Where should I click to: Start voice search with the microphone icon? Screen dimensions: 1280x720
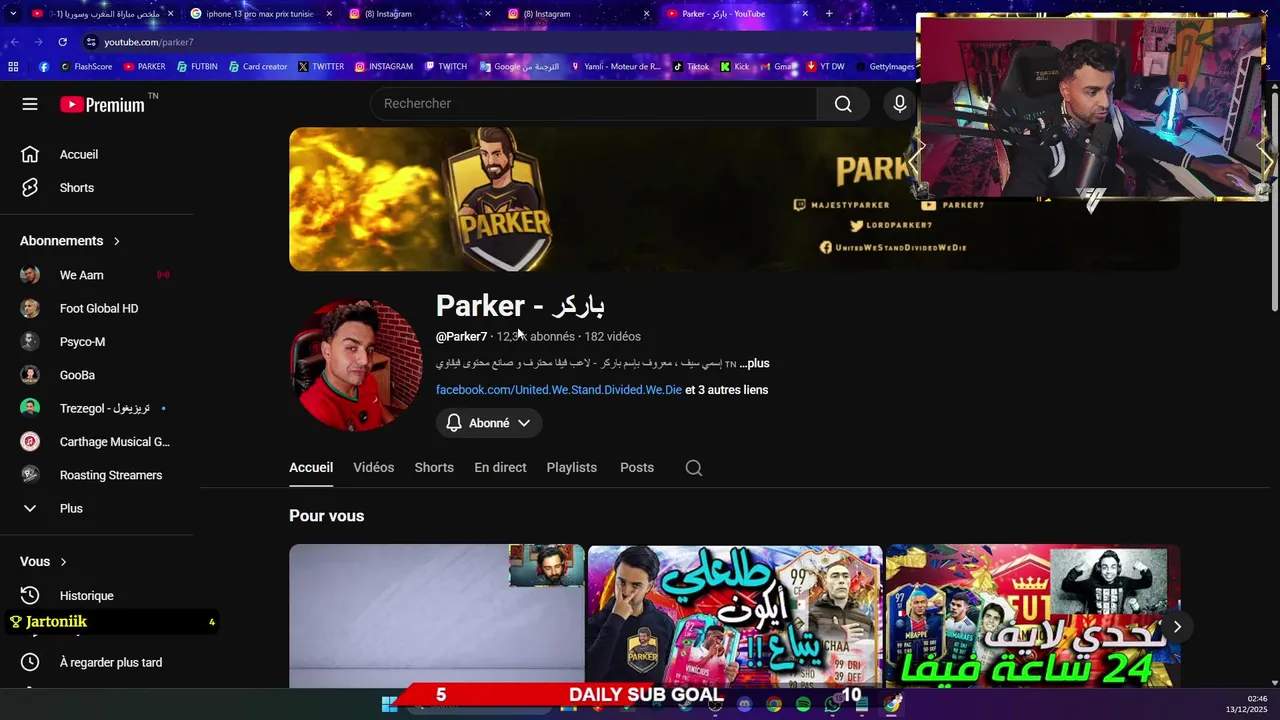(900, 104)
